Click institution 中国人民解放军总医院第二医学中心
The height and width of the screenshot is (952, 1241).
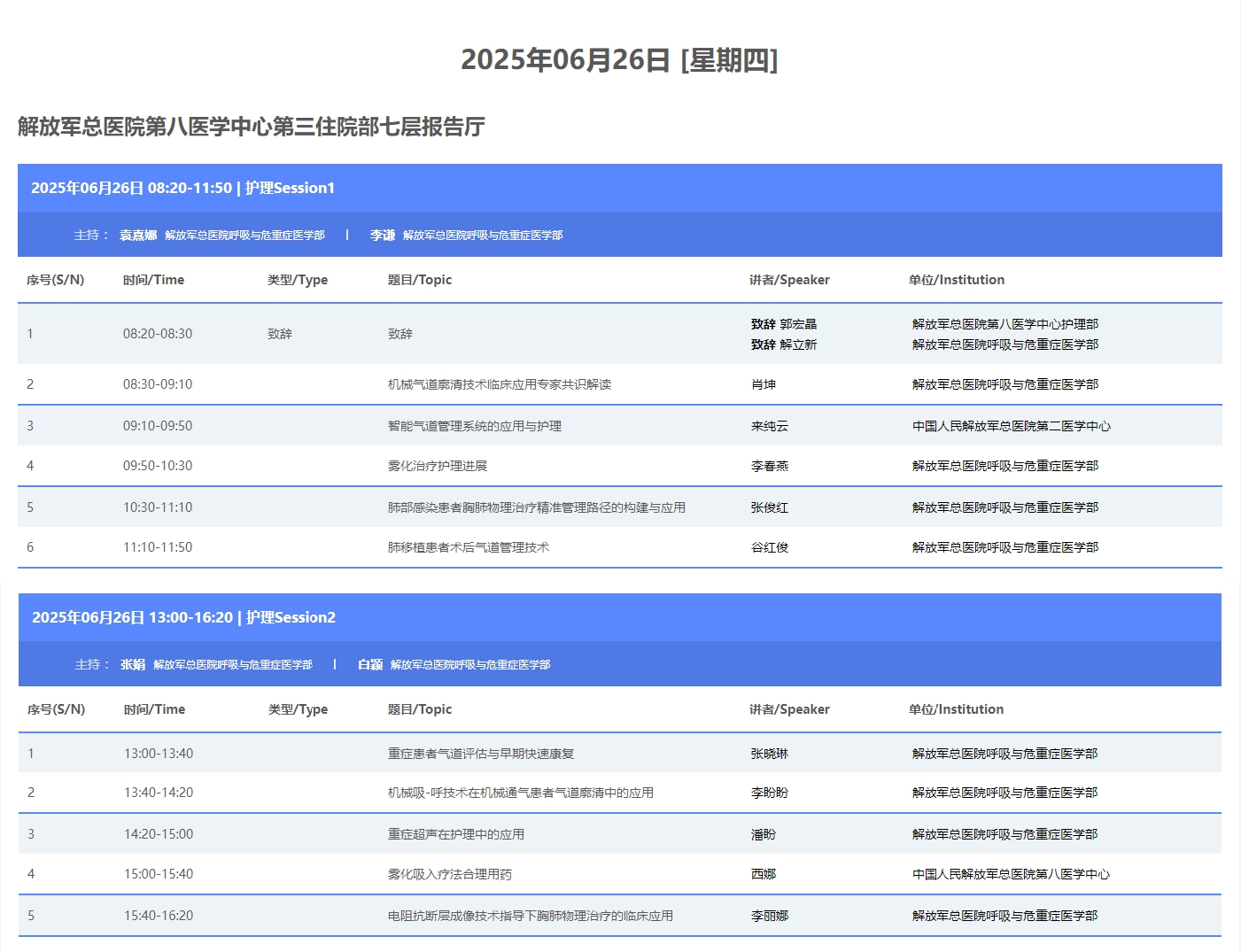pyautogui.click(x=1012, y=426)
